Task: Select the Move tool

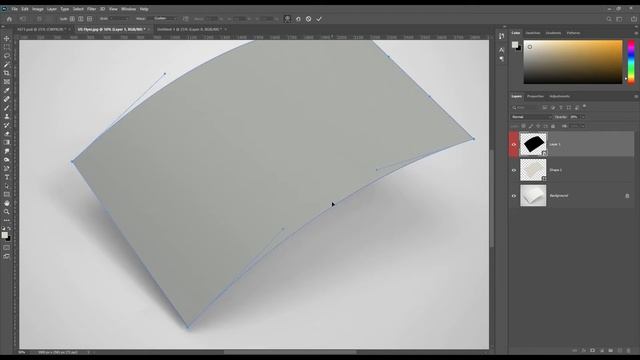Action: pyautogui.click(x=7, y=38)
